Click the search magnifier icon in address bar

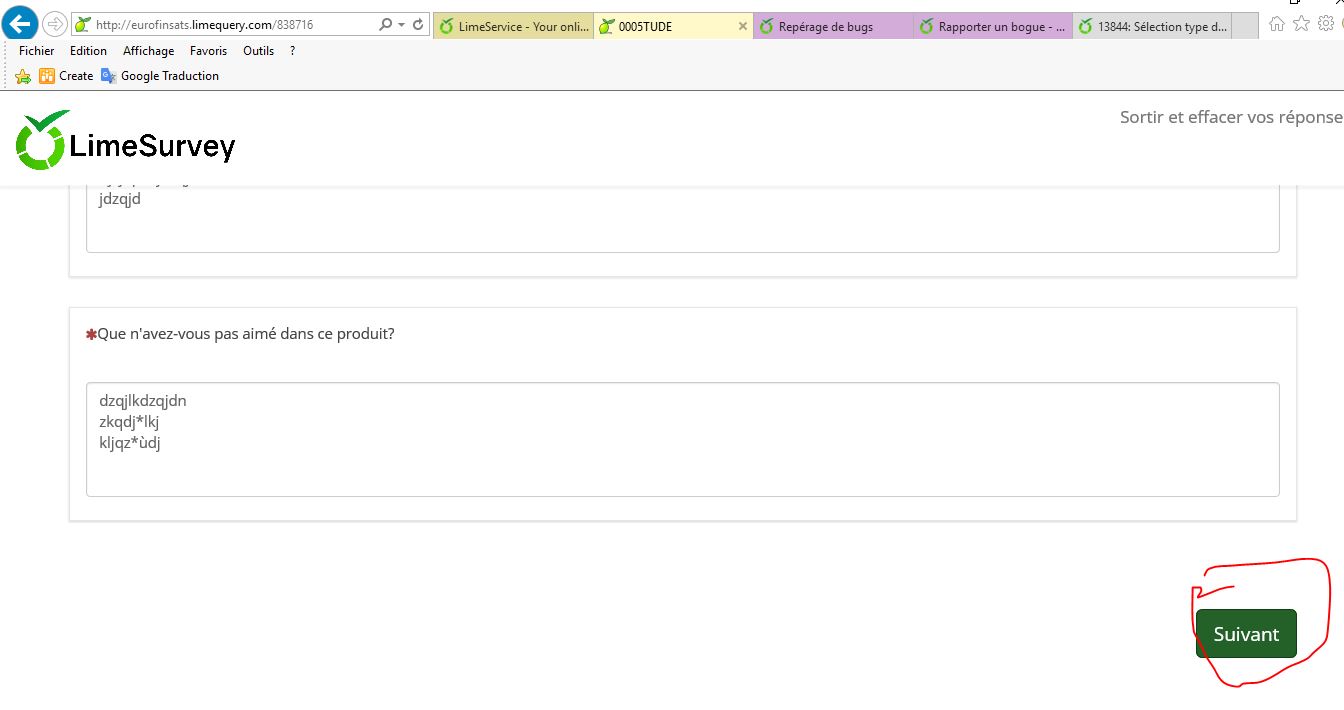click(x=386, y=25)
